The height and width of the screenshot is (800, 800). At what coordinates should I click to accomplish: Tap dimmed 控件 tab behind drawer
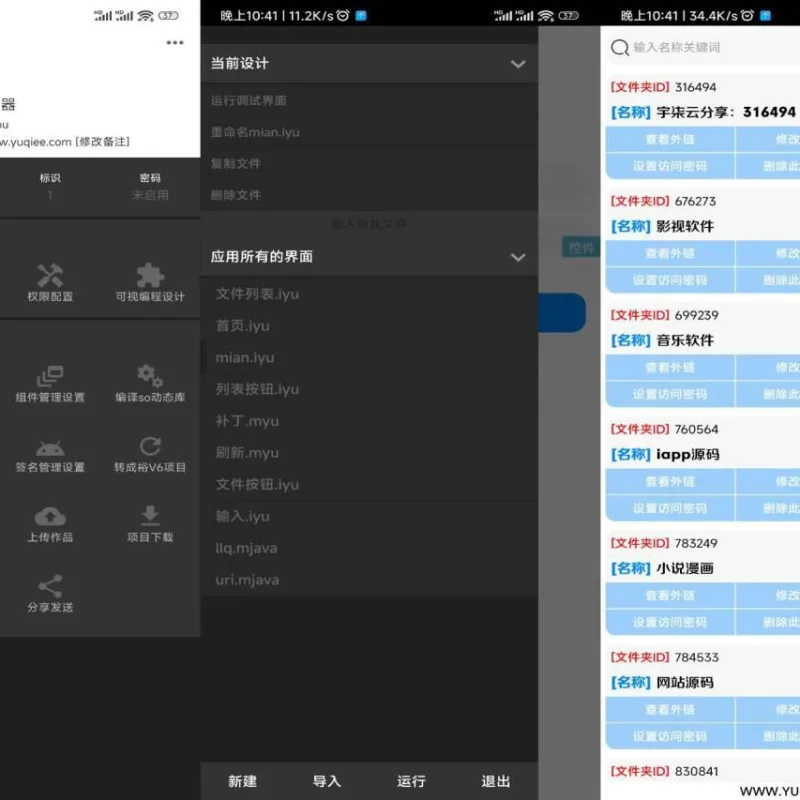pos(581,248)
